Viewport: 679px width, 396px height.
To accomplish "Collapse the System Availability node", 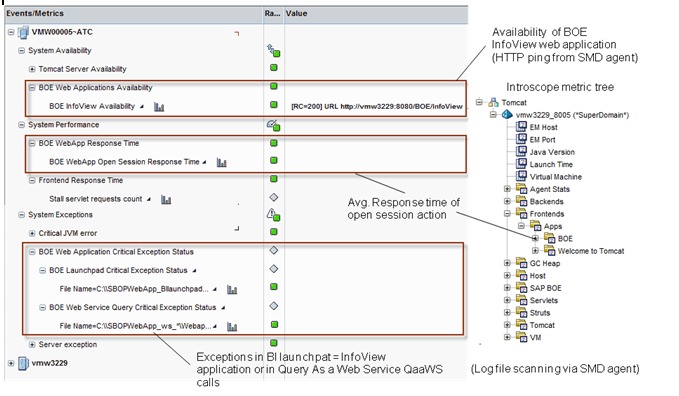I will coord(21,51).
